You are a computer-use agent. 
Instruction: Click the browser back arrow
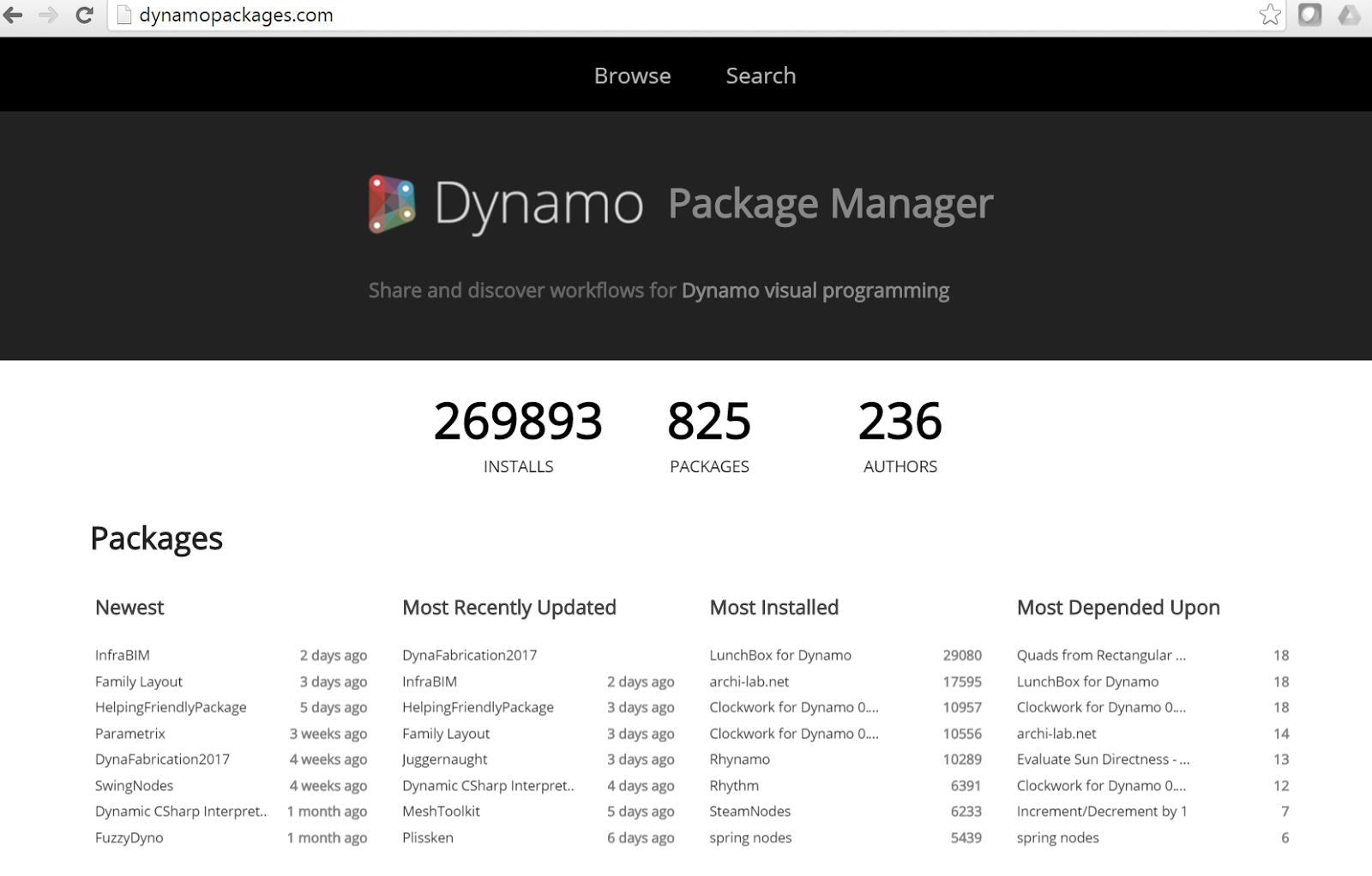point(14,15)
